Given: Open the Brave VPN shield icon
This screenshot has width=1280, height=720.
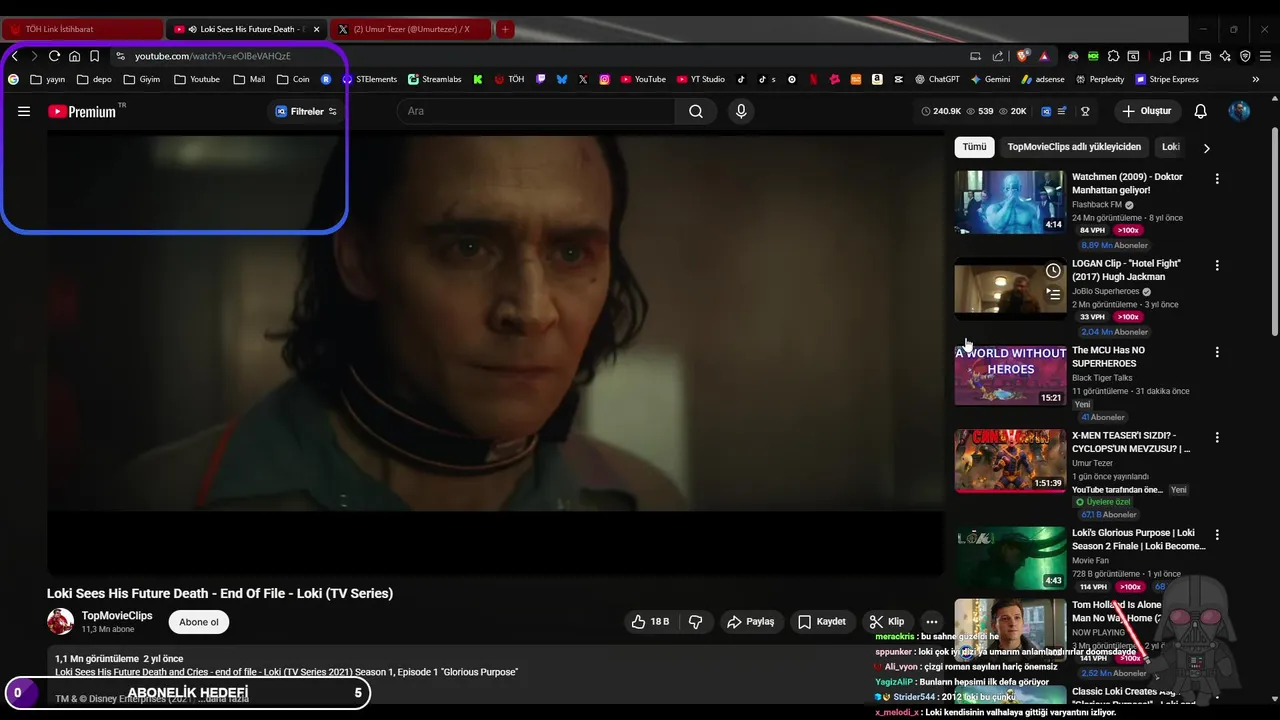Looking at the screenshot, I should [1245, 56].
